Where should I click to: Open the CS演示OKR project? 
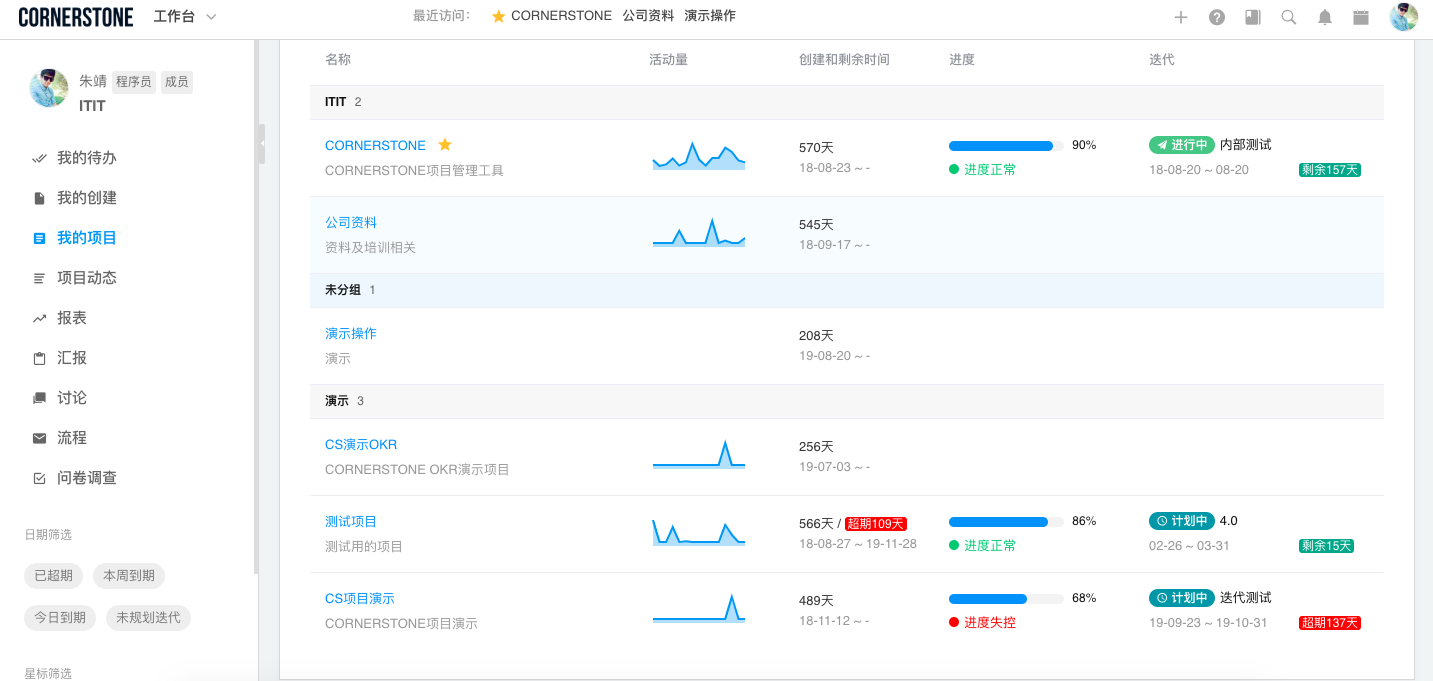pos(361,444)
